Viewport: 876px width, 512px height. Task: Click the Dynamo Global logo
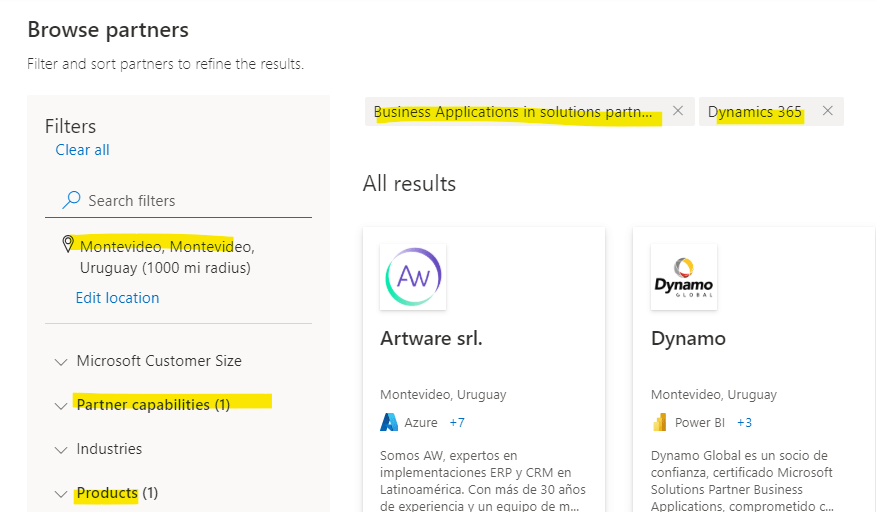click(683, 277)
